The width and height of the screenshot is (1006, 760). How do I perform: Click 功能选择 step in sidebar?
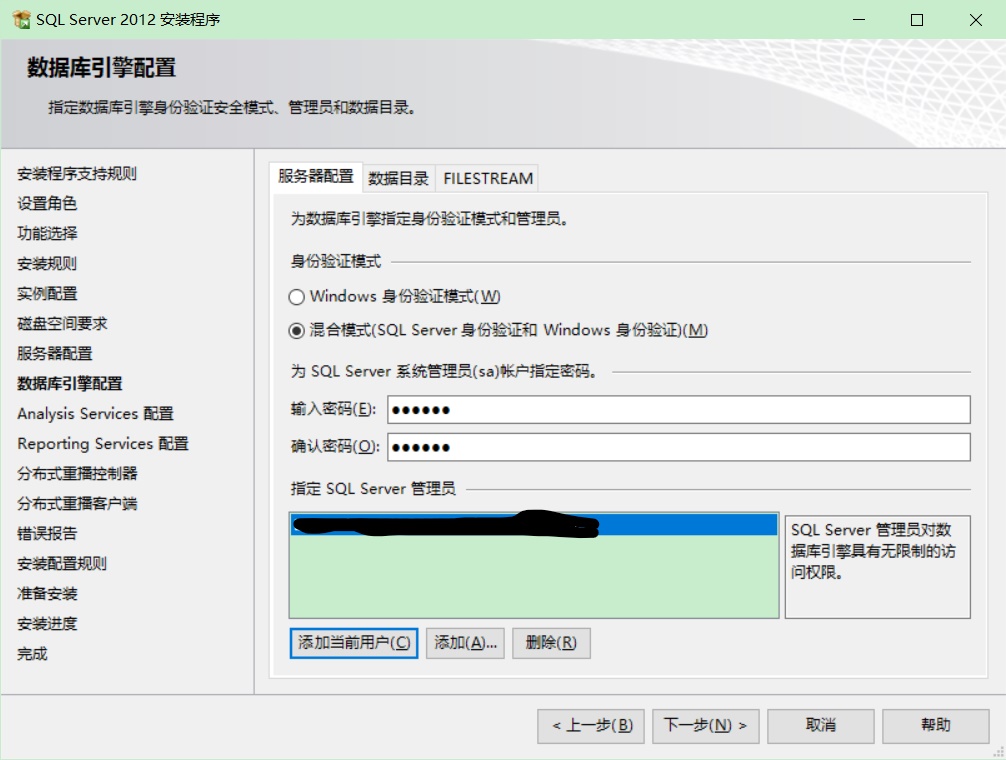click(x=47, y=233)
